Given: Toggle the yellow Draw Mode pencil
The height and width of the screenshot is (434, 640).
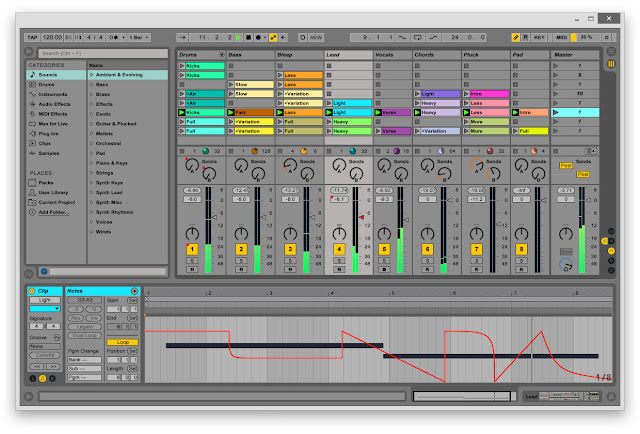Looking at the screenshot, I should point(516,38).
